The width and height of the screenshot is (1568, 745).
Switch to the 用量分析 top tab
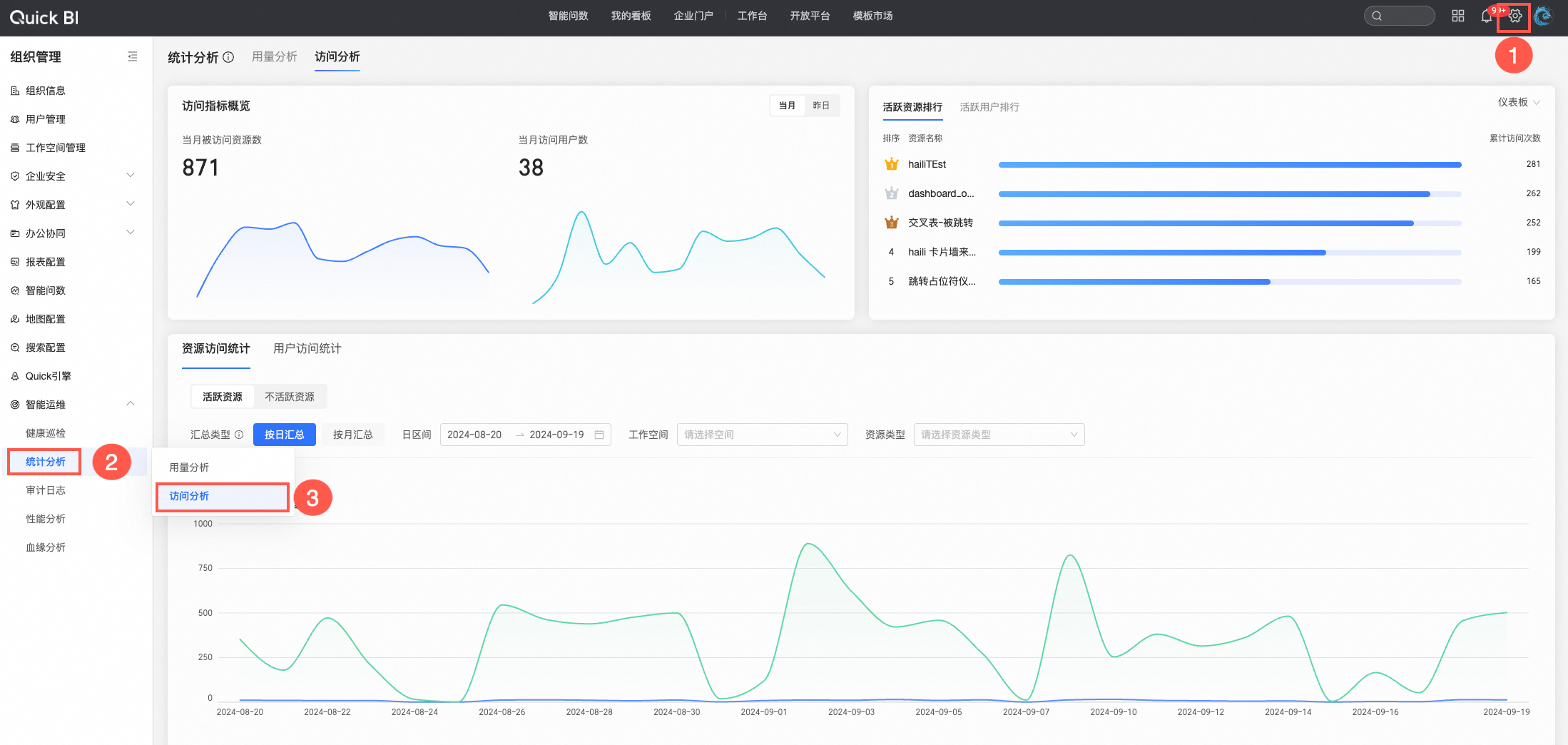pos(275,57)
